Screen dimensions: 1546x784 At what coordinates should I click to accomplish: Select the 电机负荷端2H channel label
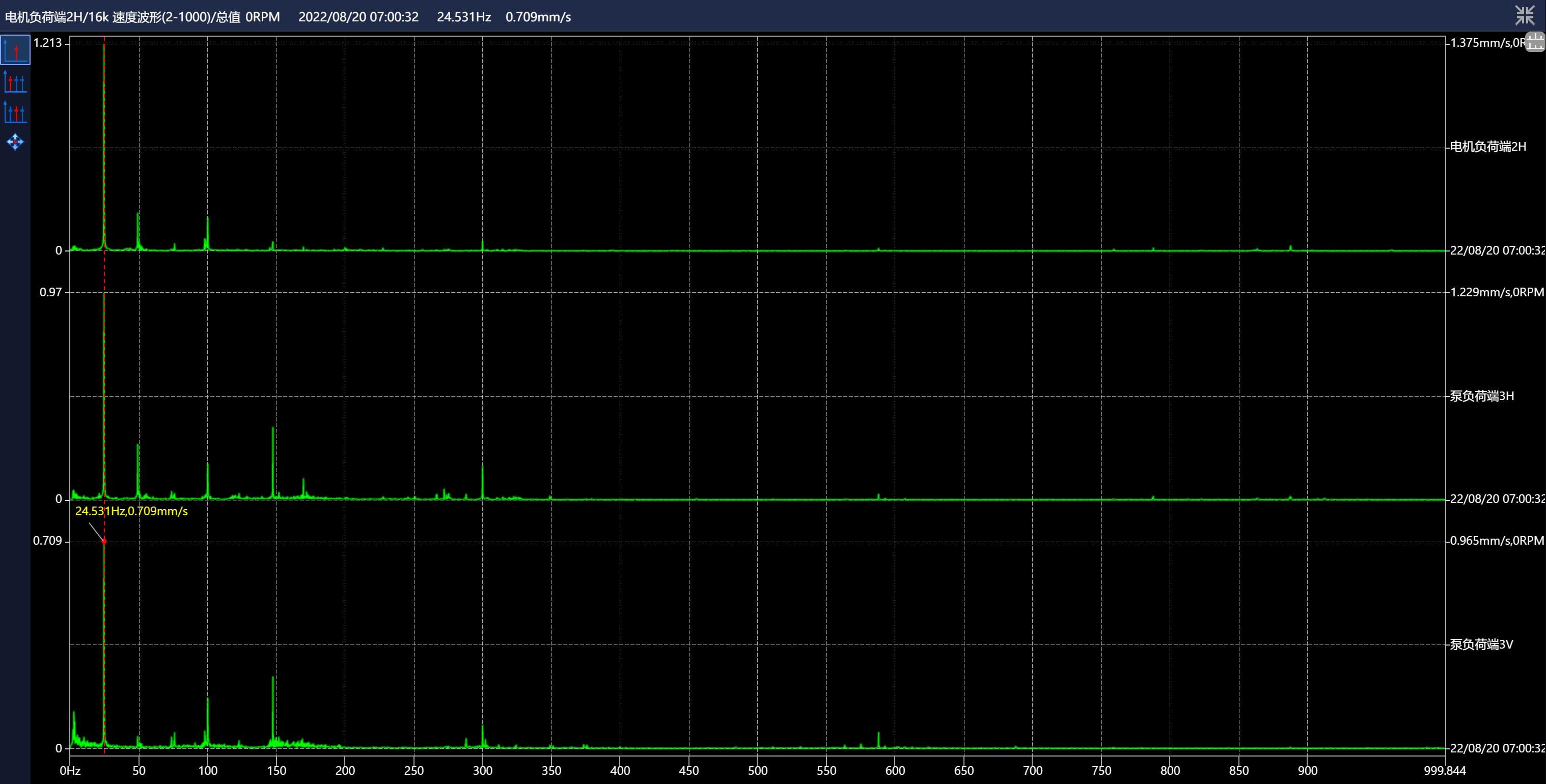pos(1487,147)
